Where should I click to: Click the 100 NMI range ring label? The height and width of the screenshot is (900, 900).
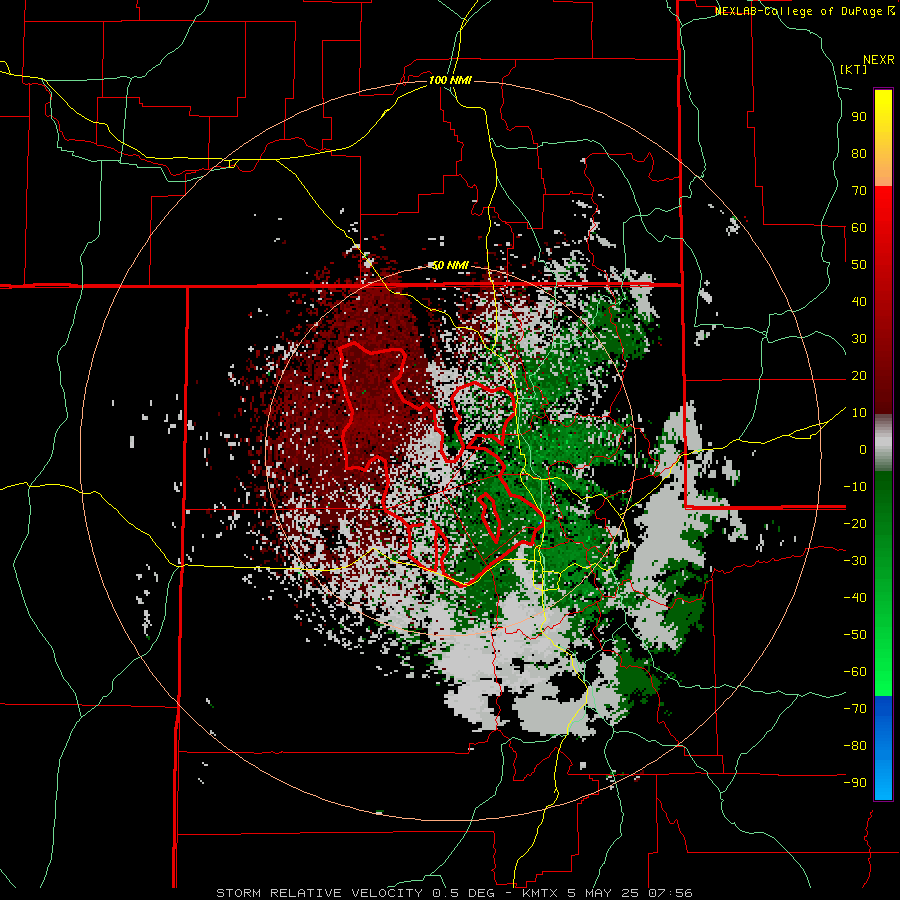pos(451,80)
